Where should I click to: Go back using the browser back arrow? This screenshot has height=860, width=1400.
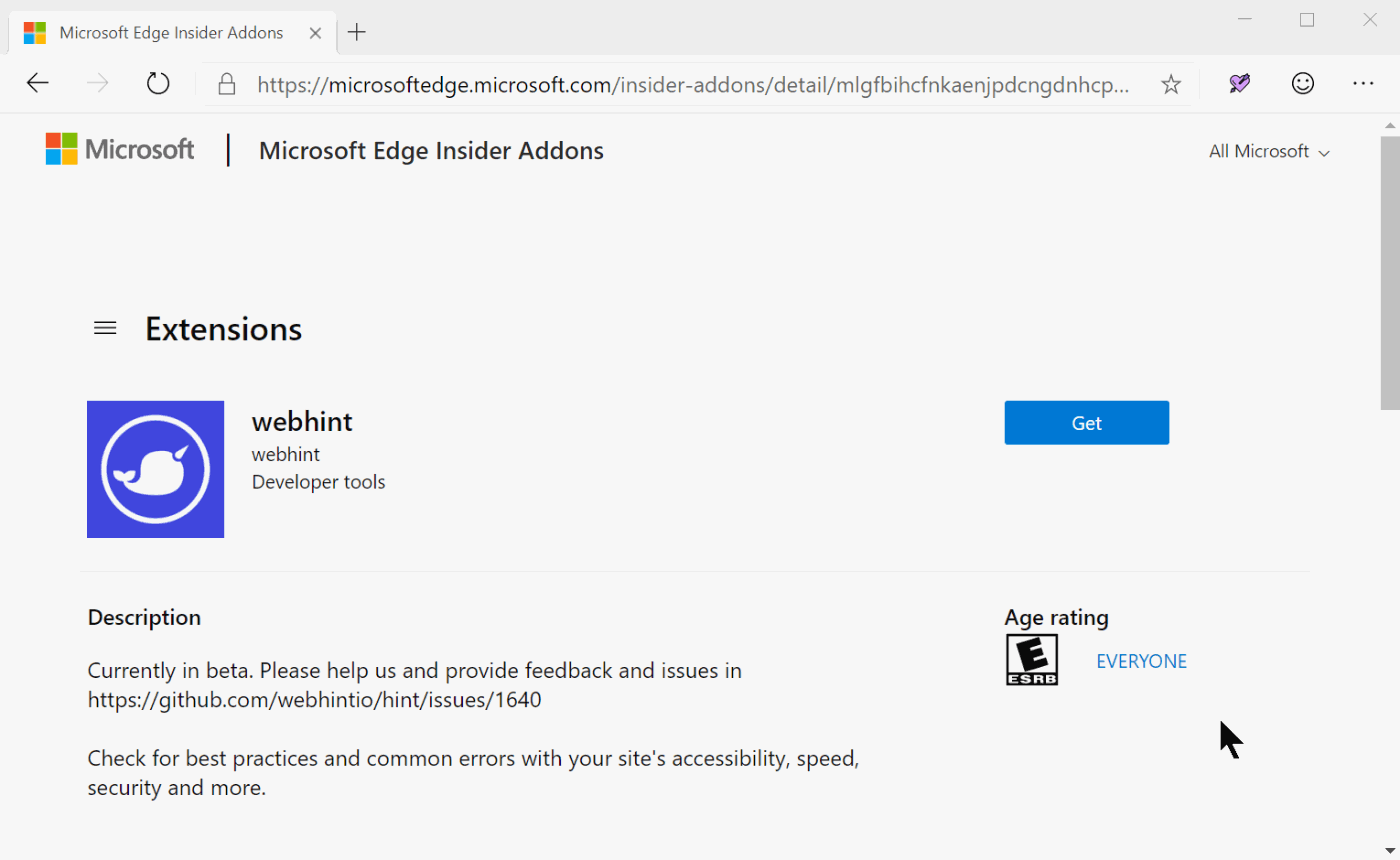[x=38, y=83]
